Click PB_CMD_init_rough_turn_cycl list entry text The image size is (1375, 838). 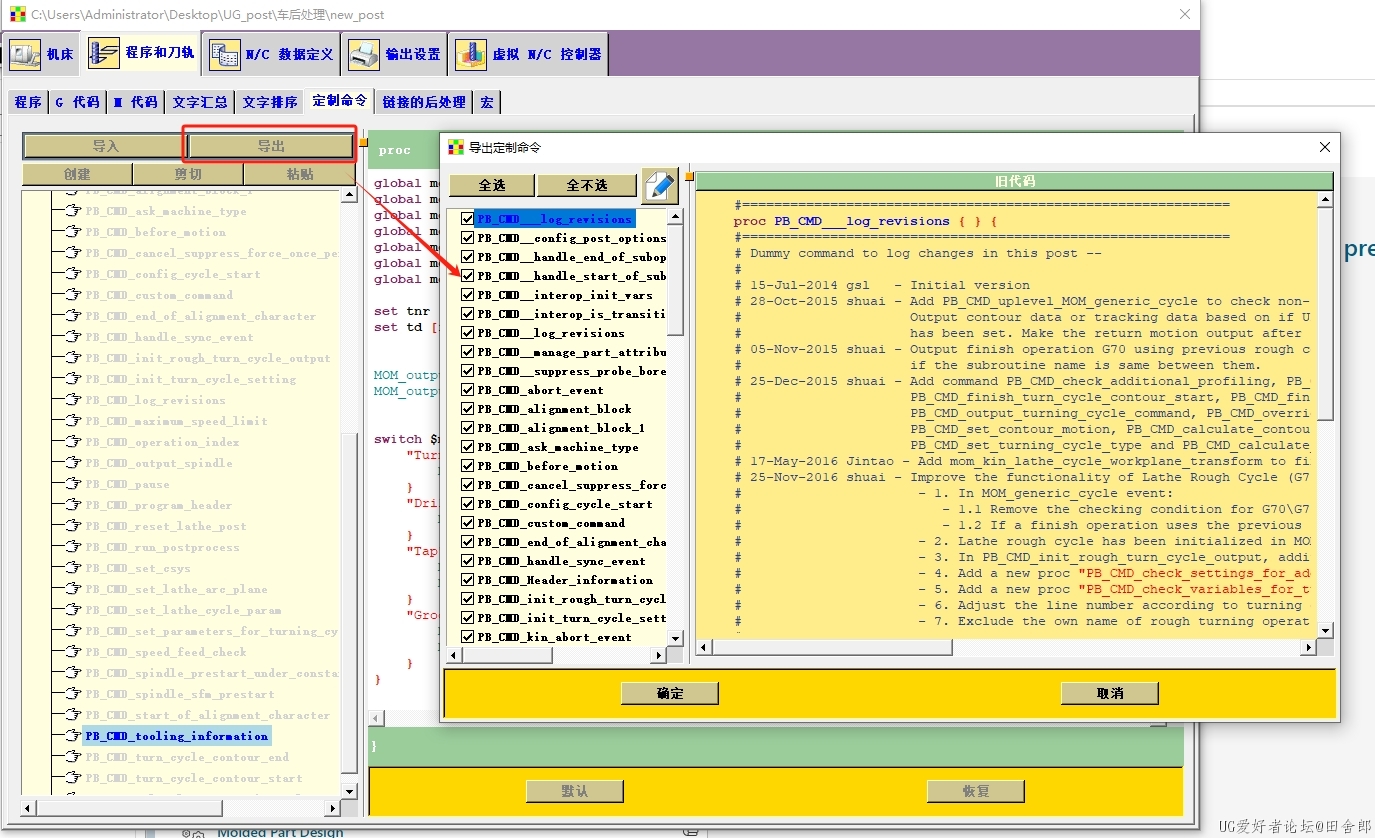coord(571,599)
